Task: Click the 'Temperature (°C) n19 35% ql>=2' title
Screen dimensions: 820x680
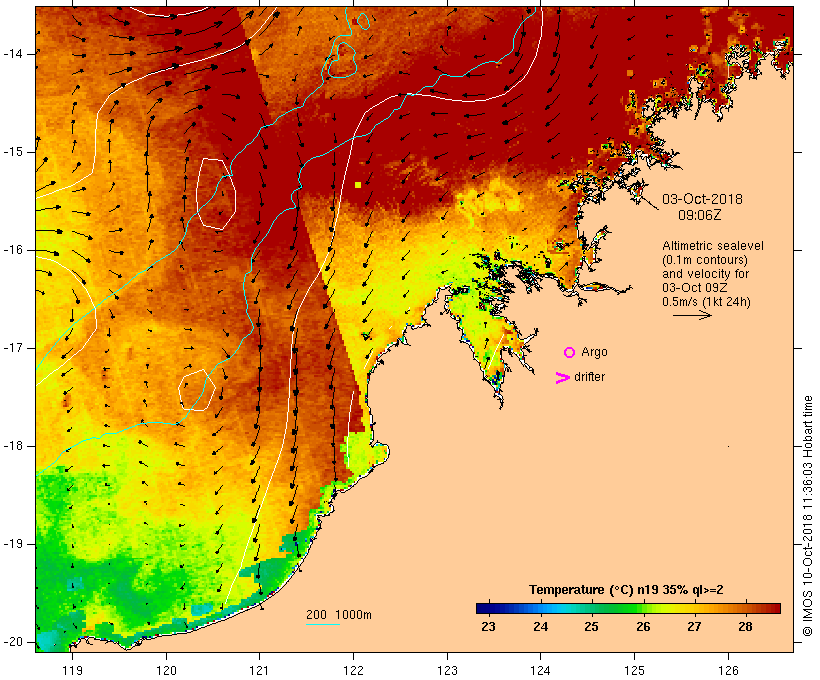Action: (626, 590)
